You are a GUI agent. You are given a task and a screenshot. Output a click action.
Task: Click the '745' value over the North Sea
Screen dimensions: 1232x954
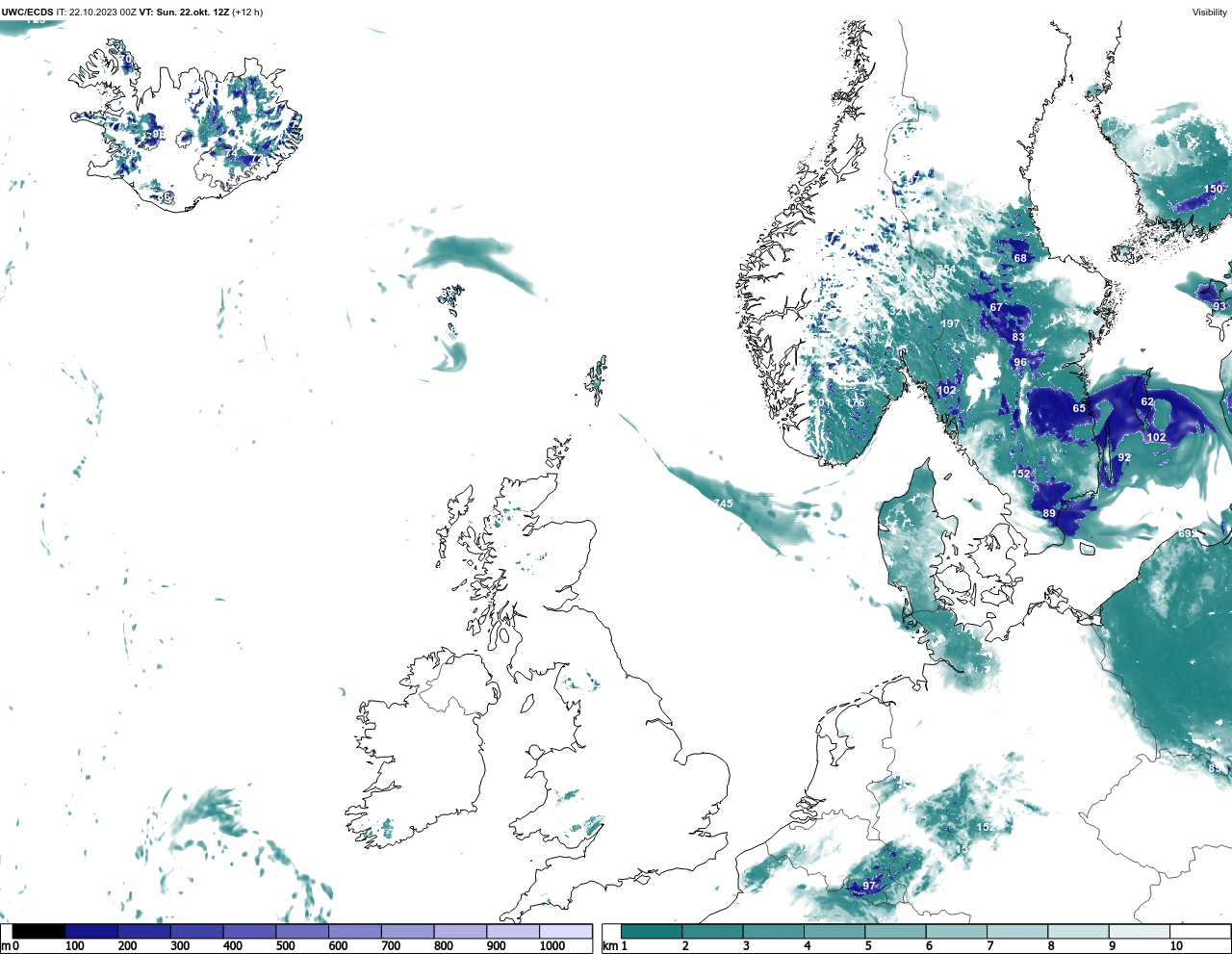tap(723, 503)
